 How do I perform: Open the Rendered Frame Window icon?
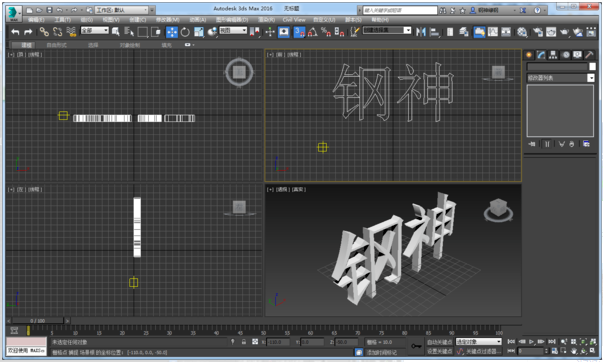[551, 32]
